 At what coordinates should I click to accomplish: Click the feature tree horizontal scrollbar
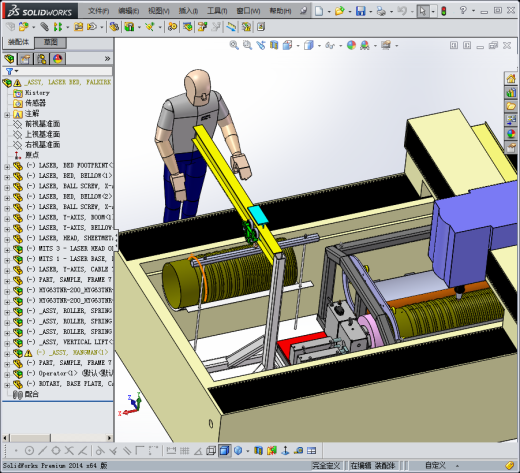57,438
